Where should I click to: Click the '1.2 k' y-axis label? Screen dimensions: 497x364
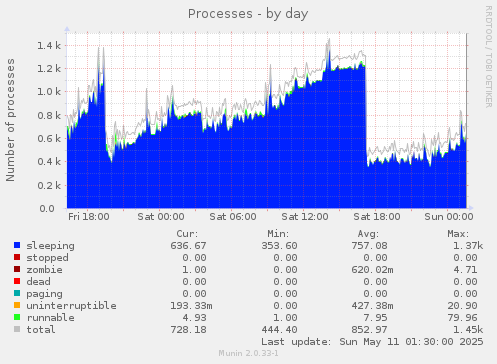(49, 69)
